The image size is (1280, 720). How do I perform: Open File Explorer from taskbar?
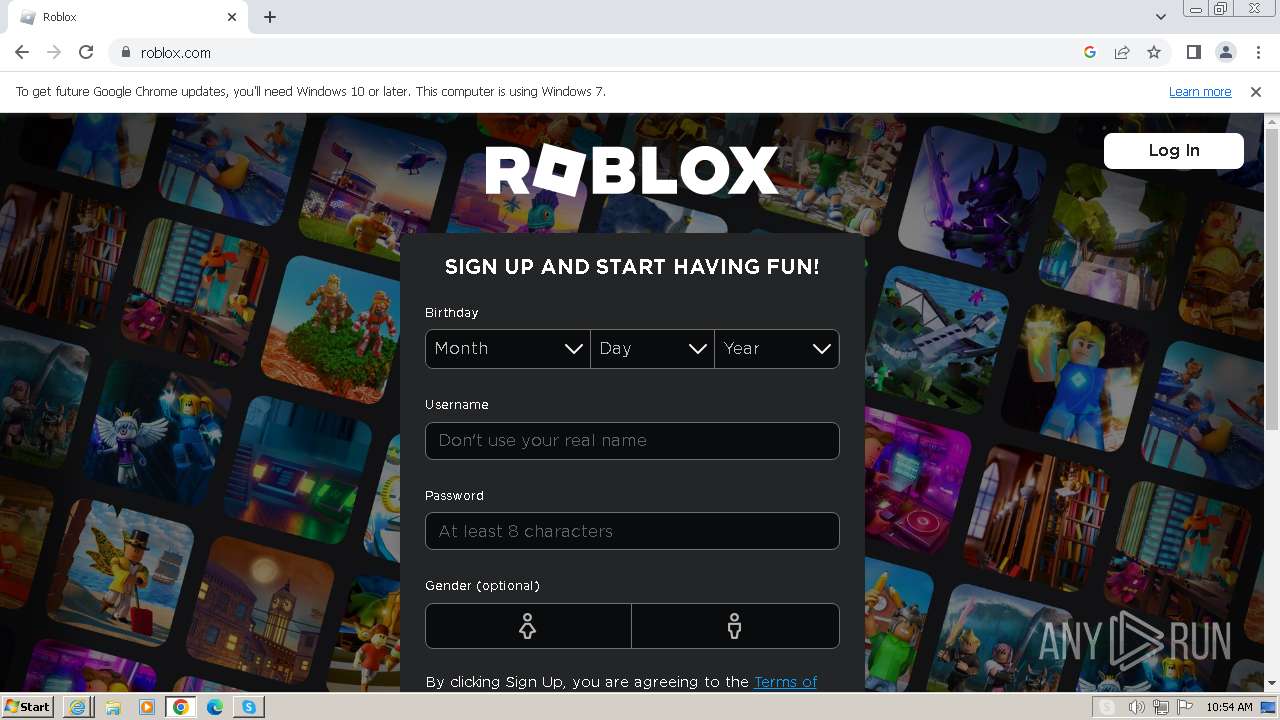click(112, 706)
